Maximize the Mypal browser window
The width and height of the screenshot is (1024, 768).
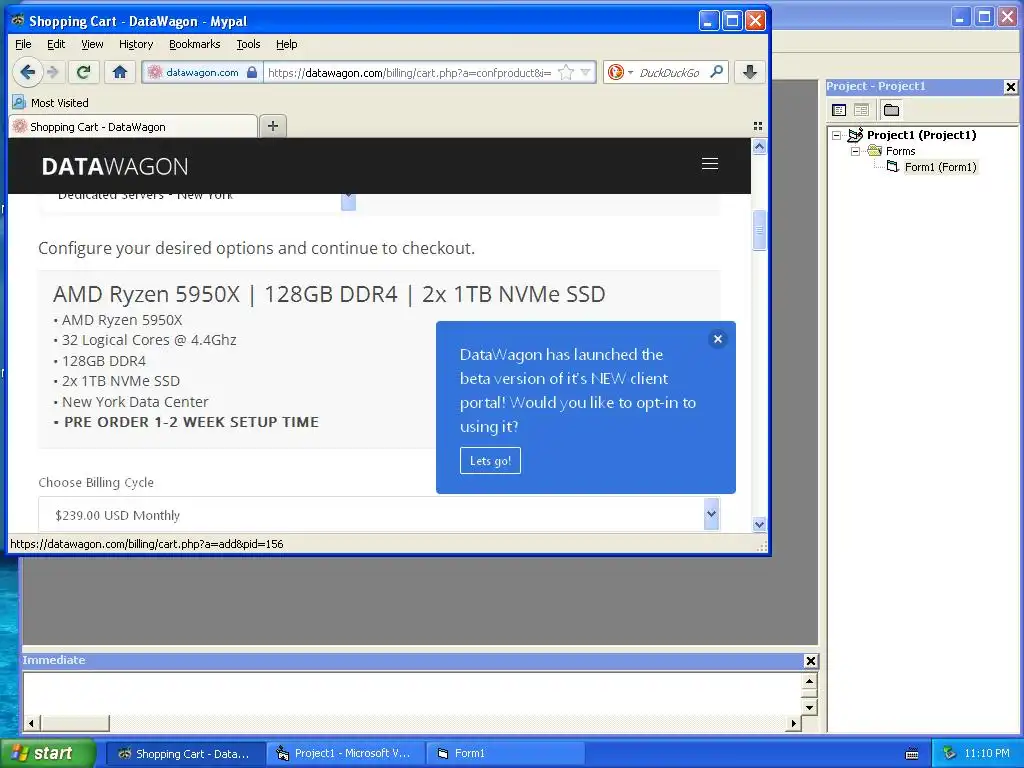click(x=732, y=21)
